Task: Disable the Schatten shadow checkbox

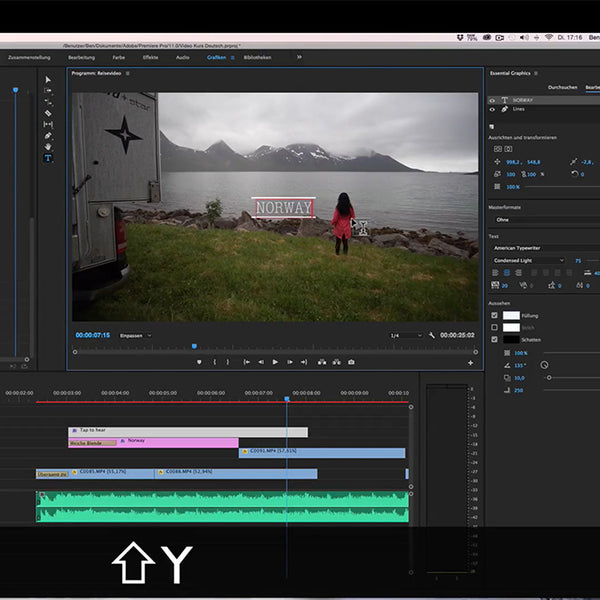Action: pyautogui.click(x=494, y=340)
